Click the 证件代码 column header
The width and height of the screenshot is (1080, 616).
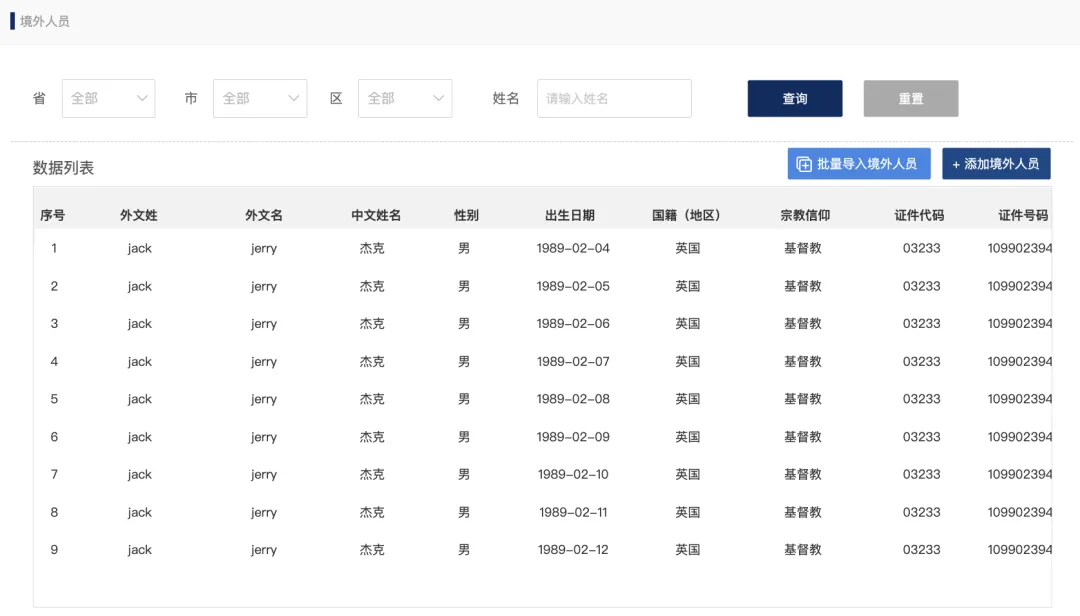920,216
